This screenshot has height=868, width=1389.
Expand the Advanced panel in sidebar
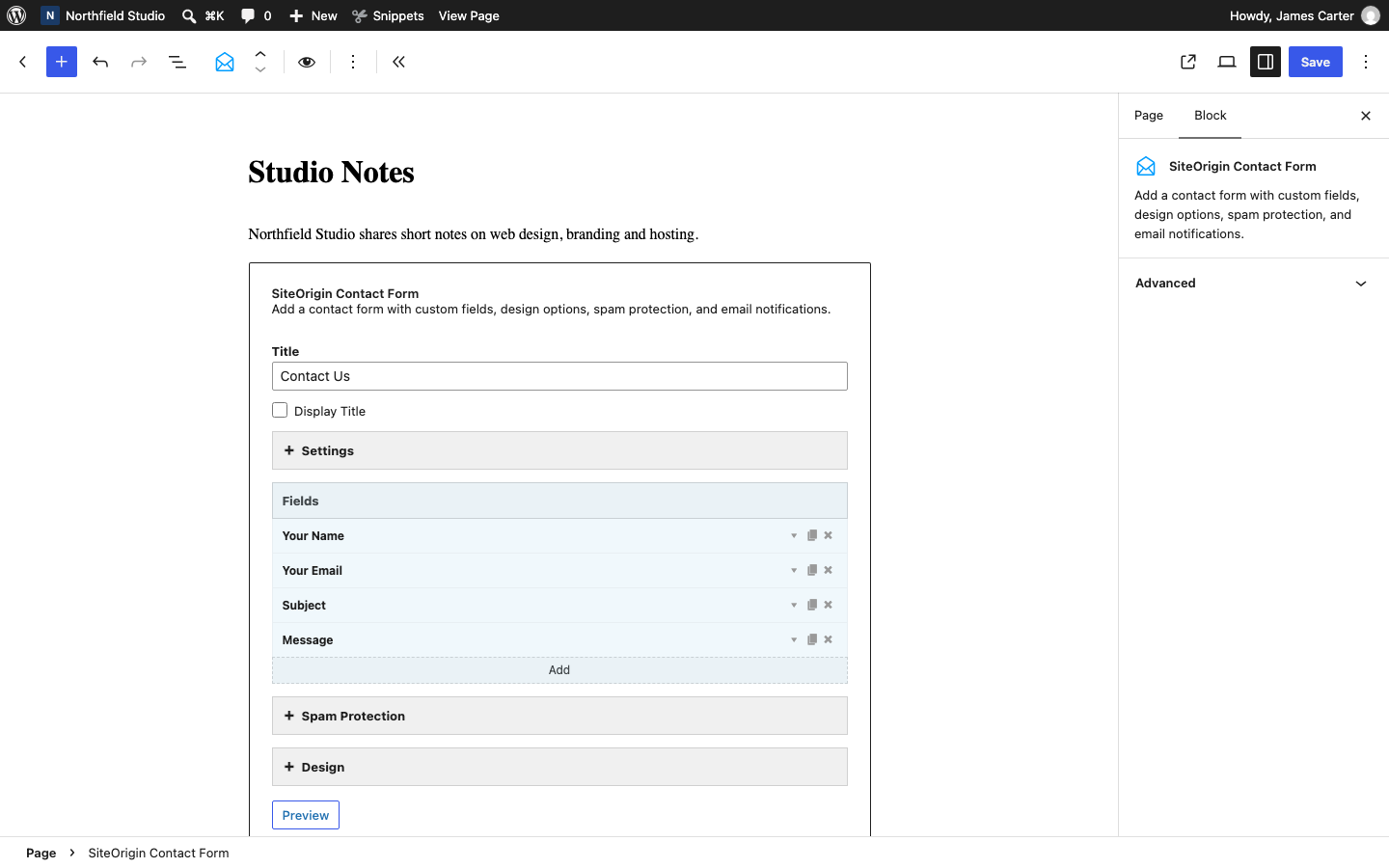point(1253,284)
